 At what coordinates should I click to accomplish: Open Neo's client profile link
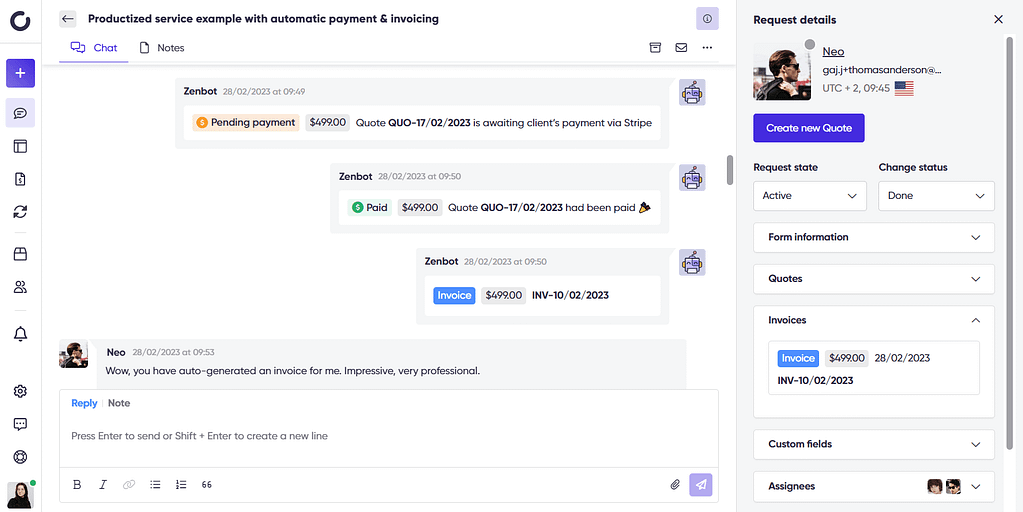pos(833,52)
